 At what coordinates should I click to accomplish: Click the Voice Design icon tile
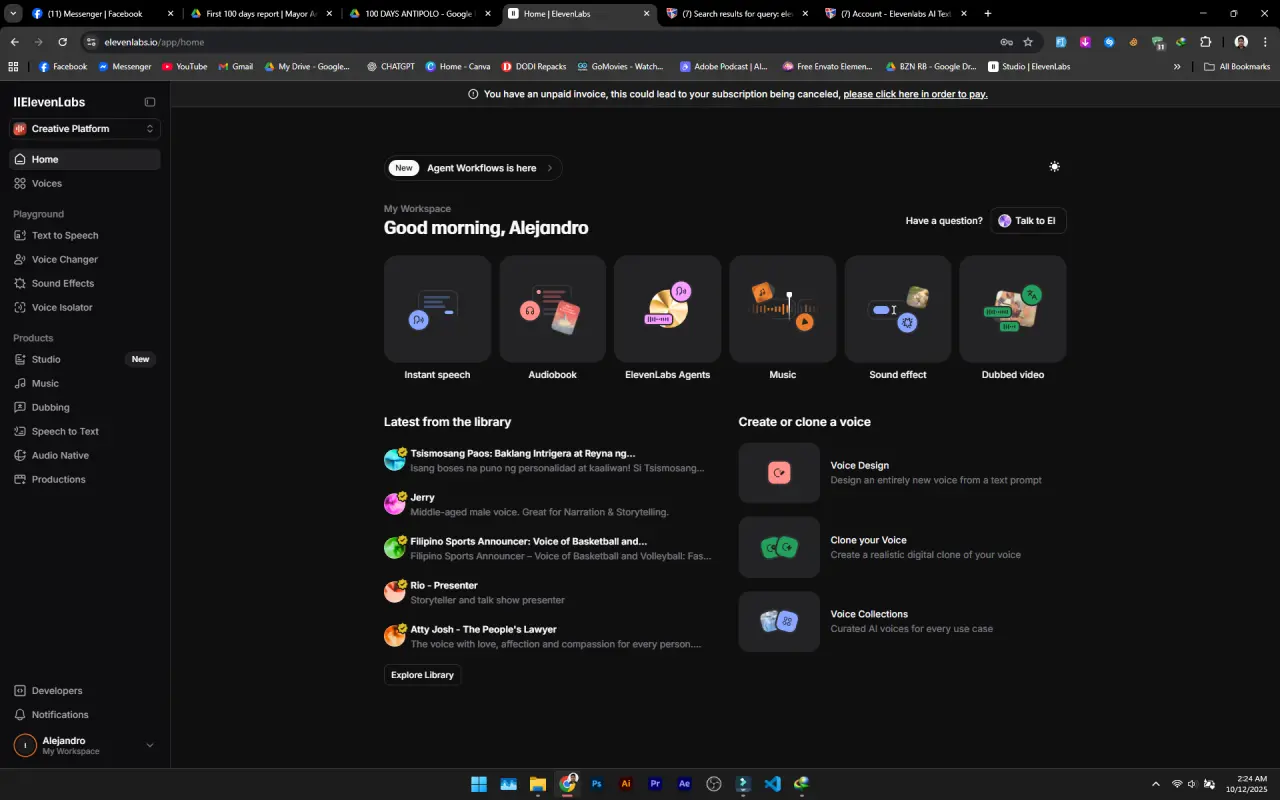pos(779,473)
